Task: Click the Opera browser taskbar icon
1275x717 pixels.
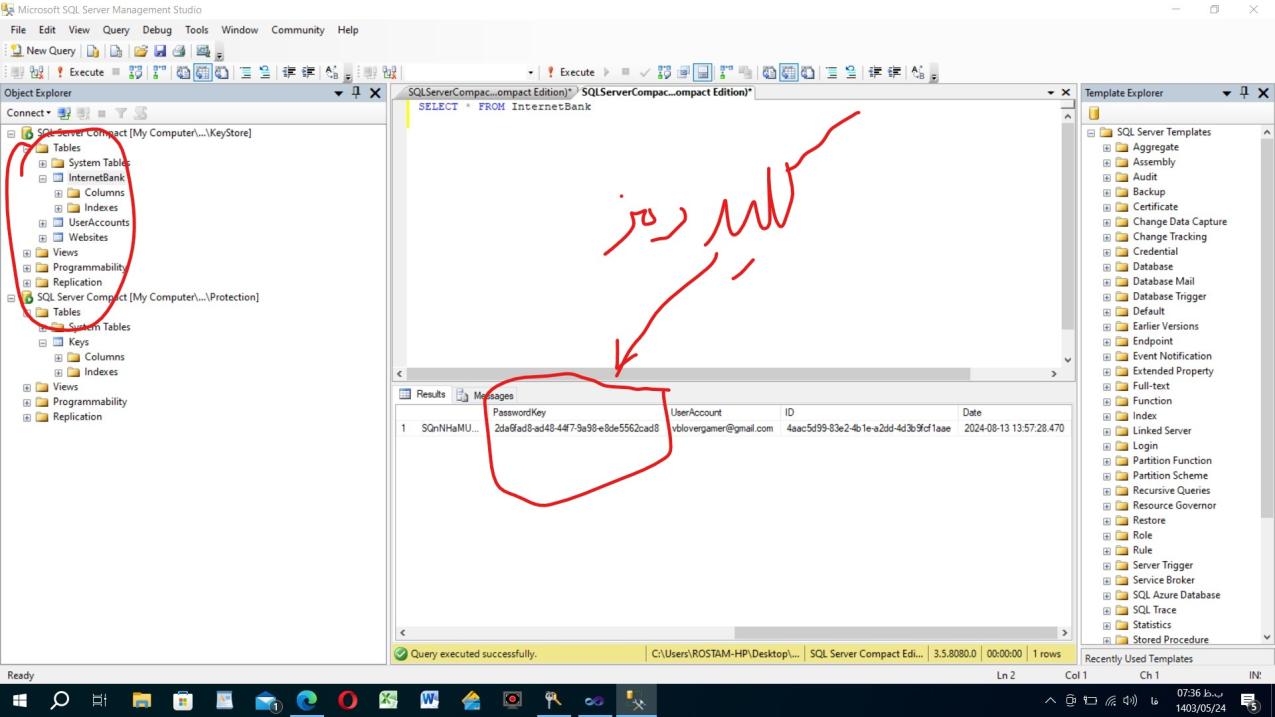Action: point(348,701)
